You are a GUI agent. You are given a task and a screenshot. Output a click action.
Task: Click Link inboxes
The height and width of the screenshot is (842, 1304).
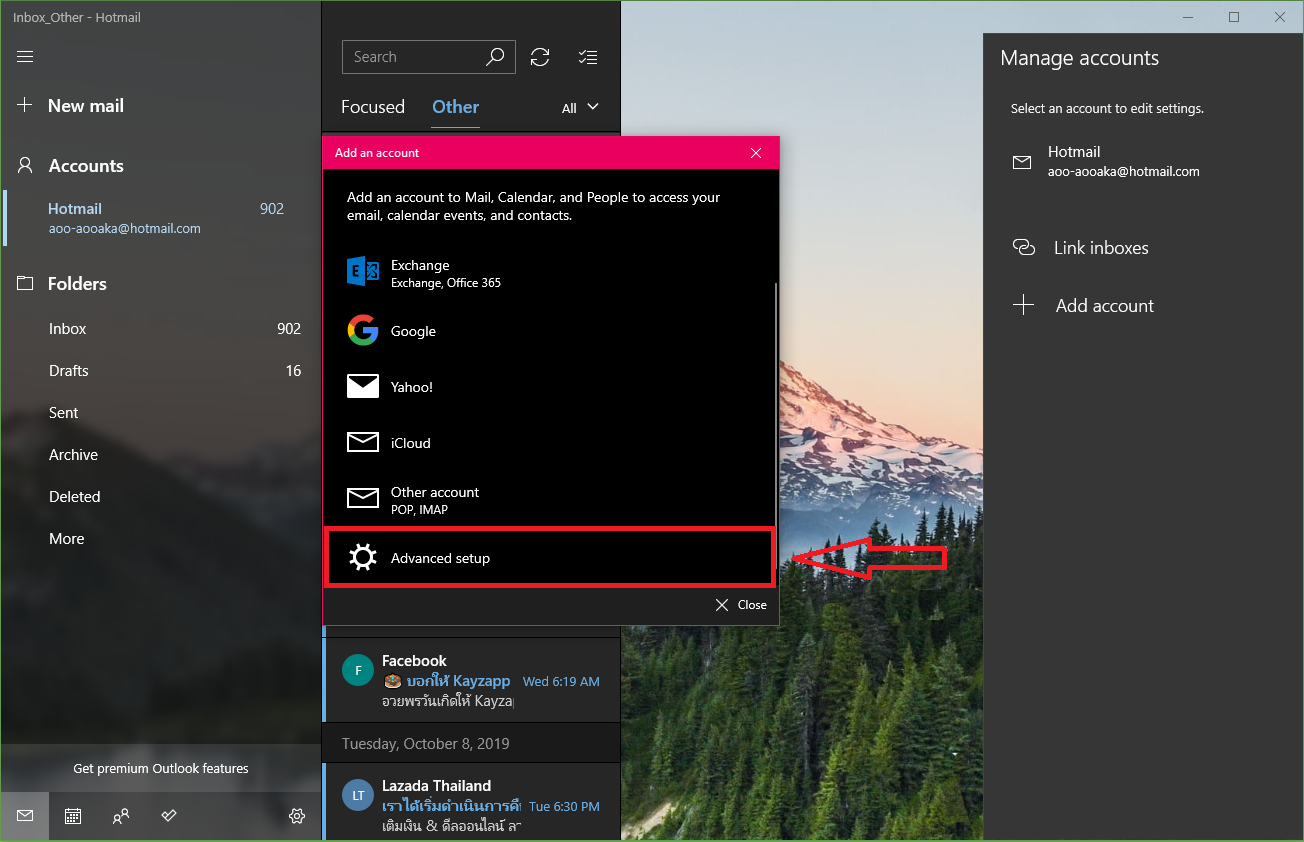1143,248
